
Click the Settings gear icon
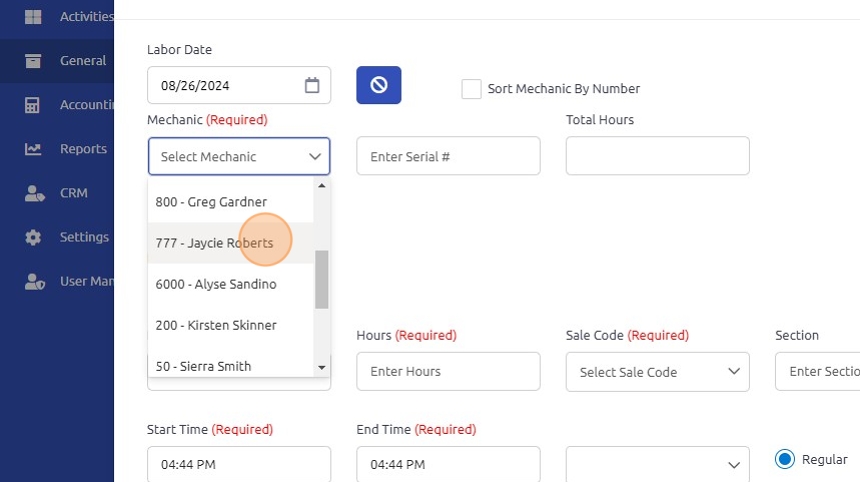[33, 237]
